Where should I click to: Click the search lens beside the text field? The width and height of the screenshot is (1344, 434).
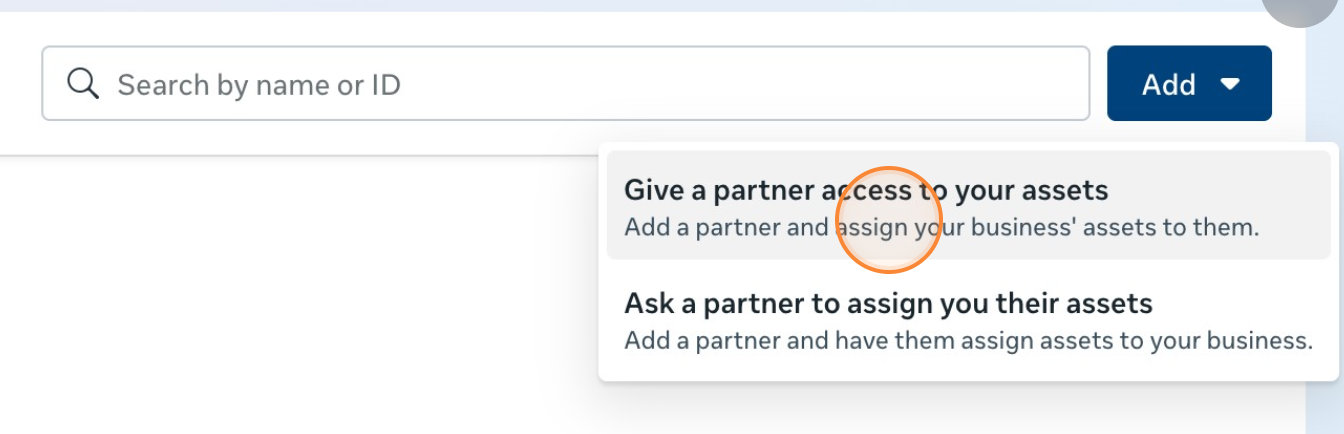click(83, 84)
